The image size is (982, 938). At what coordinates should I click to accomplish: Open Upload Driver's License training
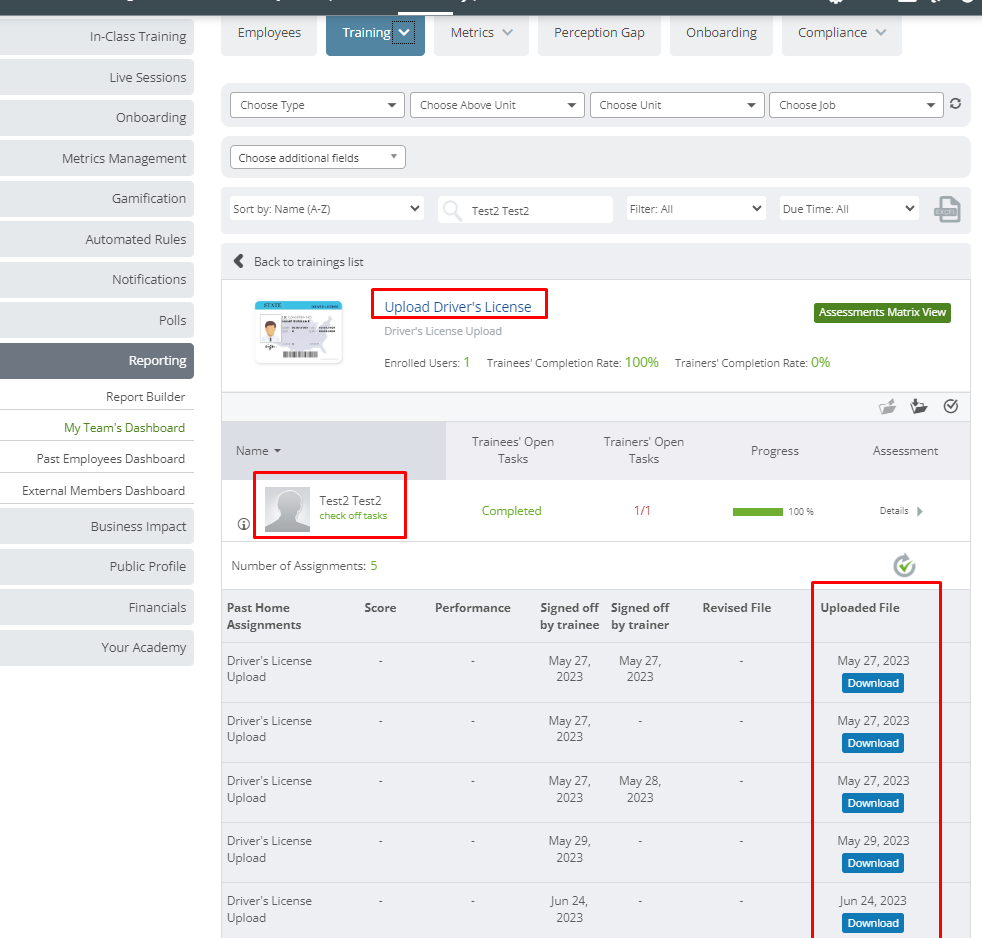point(459,303)
